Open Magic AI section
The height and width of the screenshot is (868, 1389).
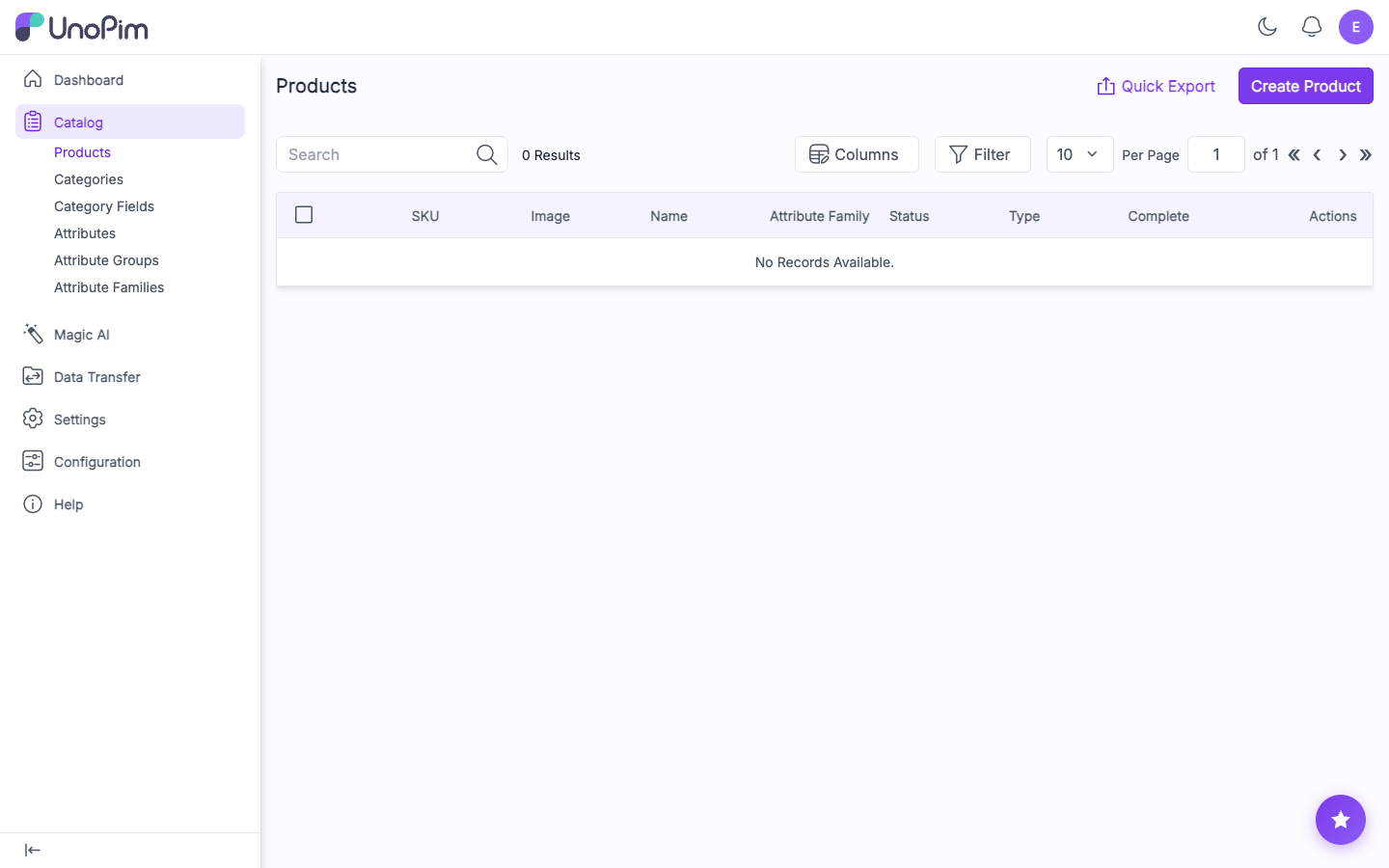pos(130,335)
